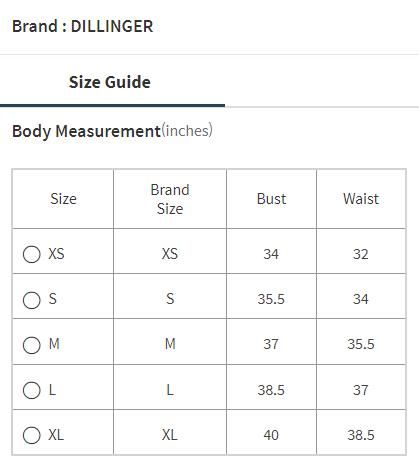The width and height of the screenshot is (419, 475).
Task: Click the 40 bust value for XL
Action: pyautogui.click(x=271, y=435)
